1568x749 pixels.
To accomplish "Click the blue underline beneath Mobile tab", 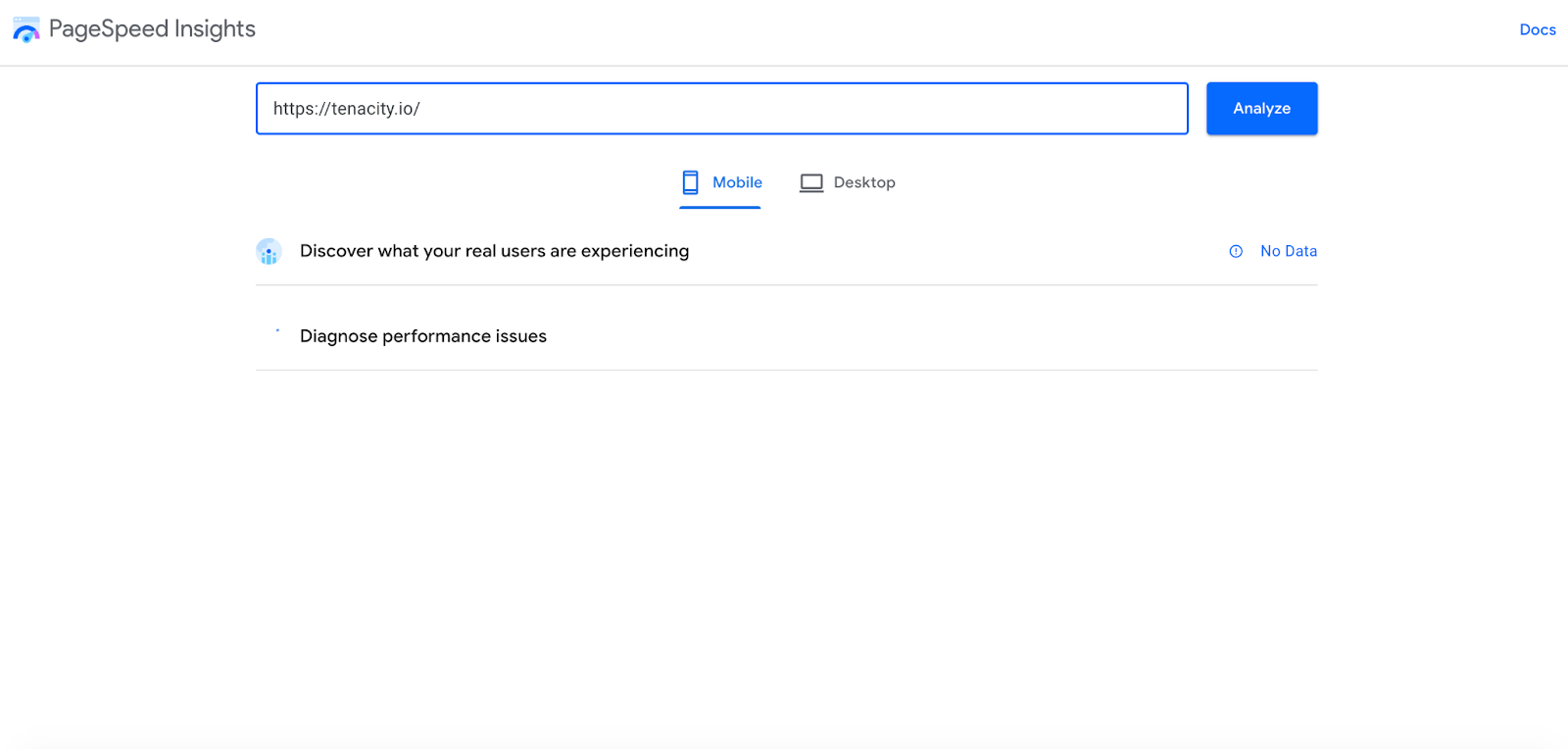I will [720, 207].
